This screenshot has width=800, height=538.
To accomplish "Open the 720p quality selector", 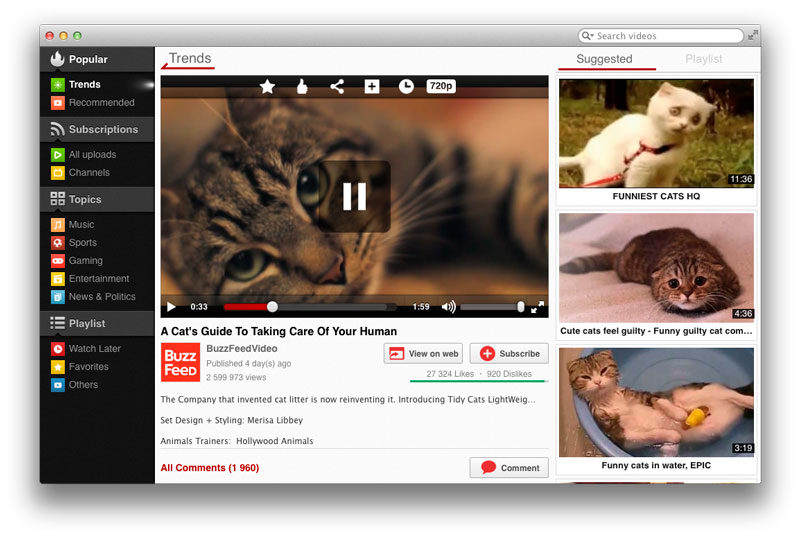I will pos(441,86).
